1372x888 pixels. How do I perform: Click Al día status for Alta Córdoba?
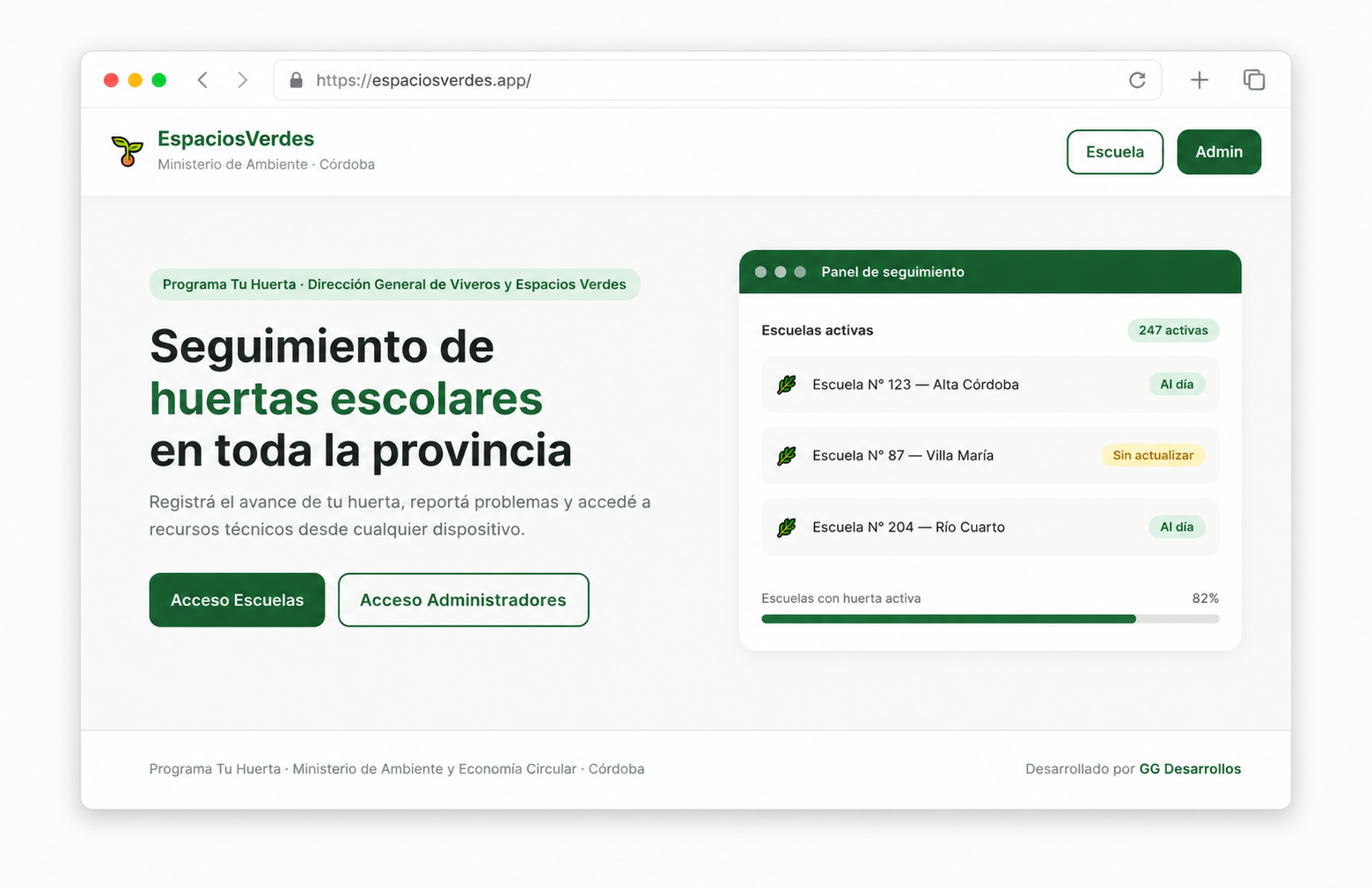coord(1177,385)
